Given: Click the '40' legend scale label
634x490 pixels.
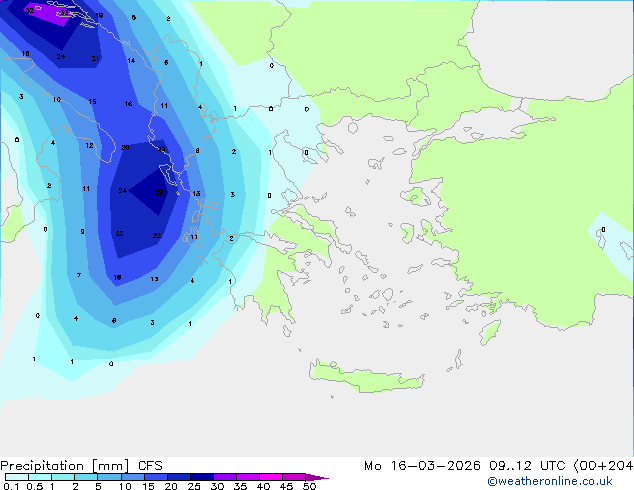Looking at the screenshot, I should pyautogui.click(x=263, y=486).
